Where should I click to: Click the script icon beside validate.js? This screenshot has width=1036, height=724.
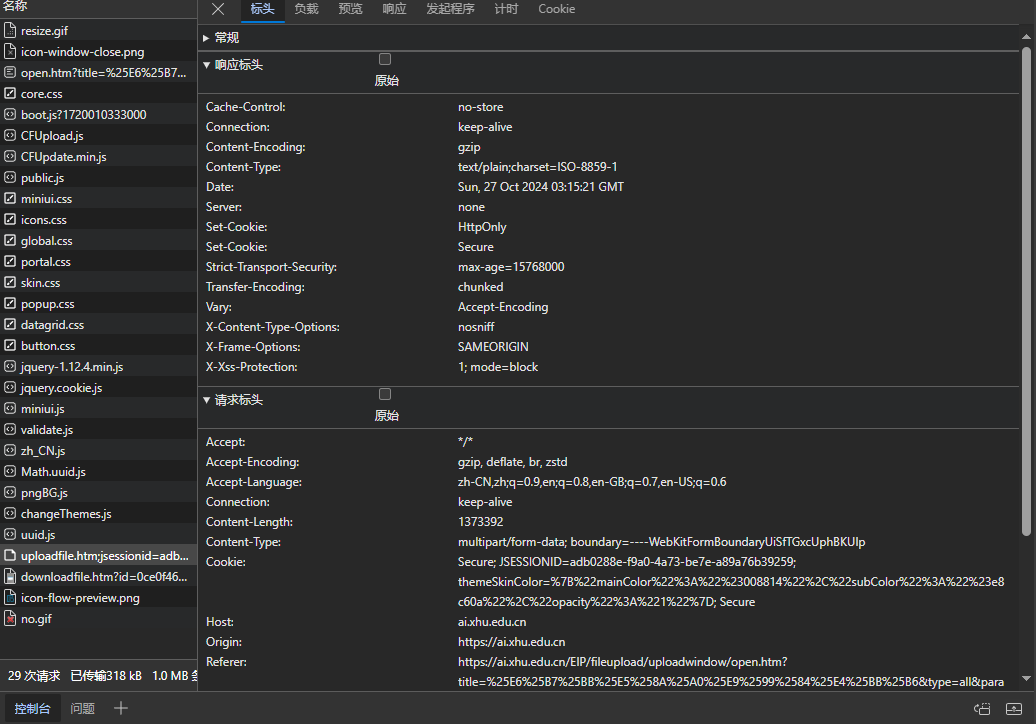click(x=10, y=429)
